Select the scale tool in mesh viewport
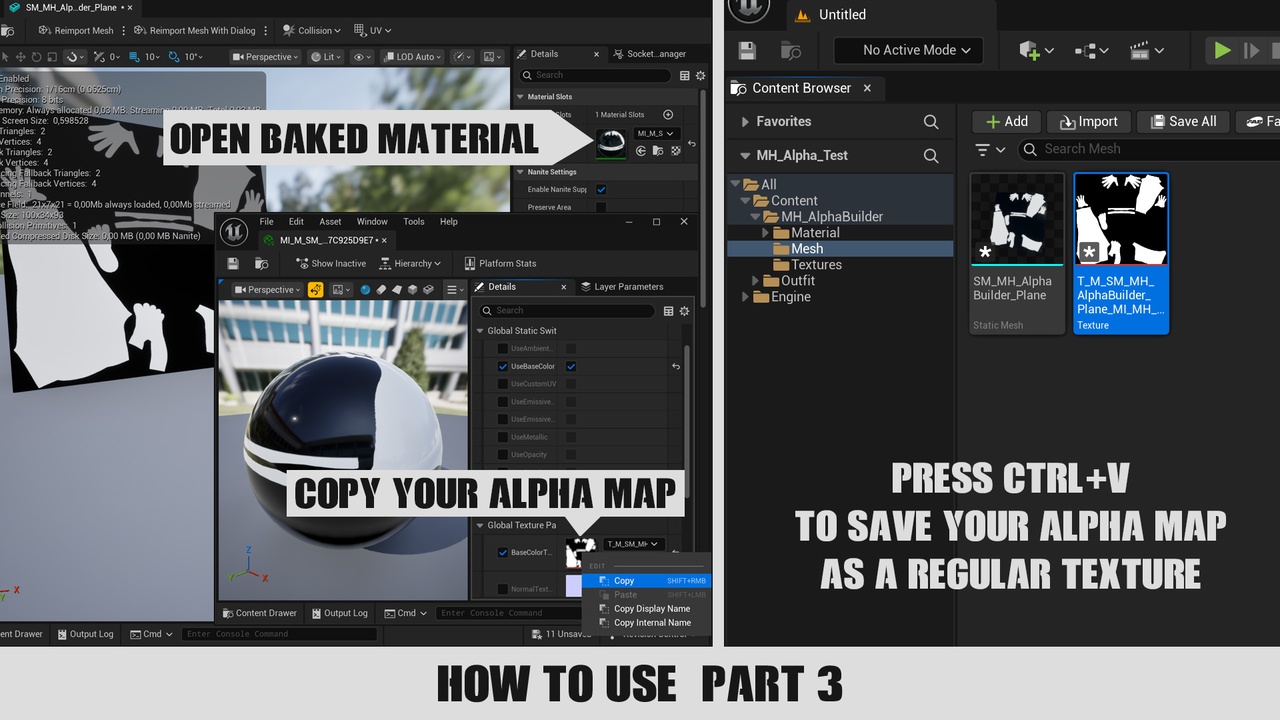Image resolution: width=1280 pixels, height=720 pixels. pyautogui.click(x=53, y=57)
